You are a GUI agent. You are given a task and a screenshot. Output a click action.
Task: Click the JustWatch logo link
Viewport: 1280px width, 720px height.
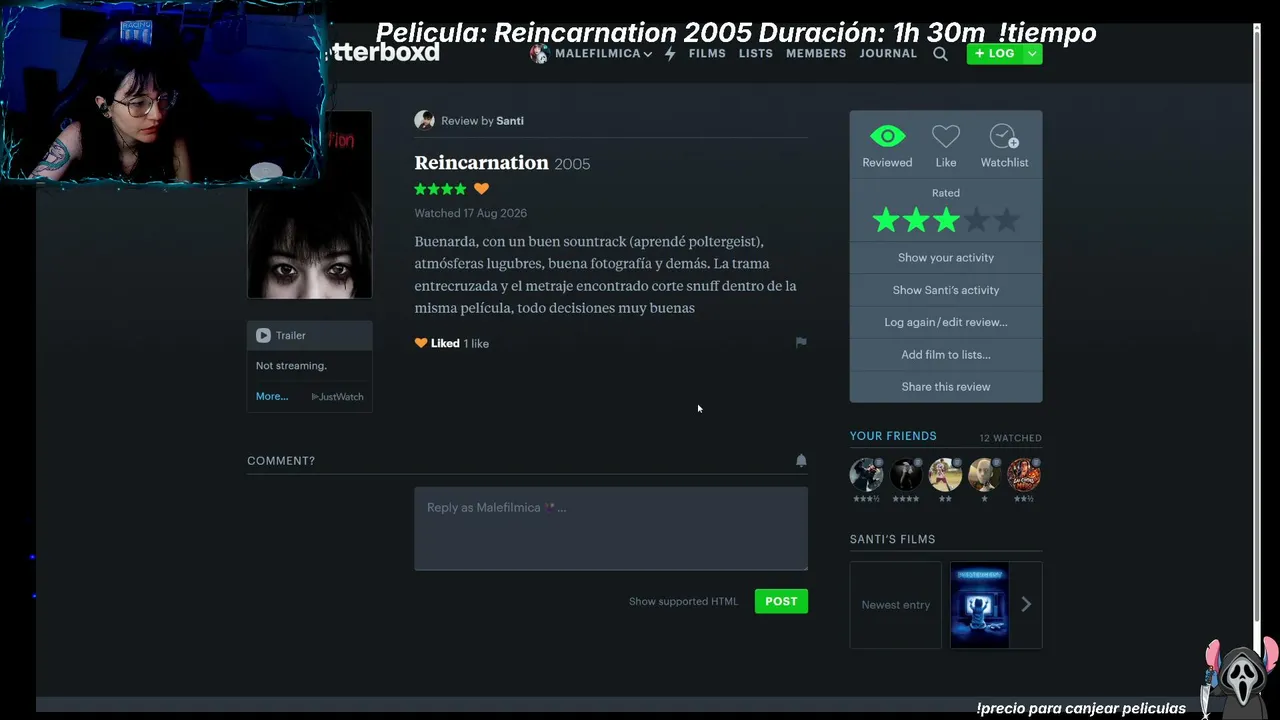[337, 397]
